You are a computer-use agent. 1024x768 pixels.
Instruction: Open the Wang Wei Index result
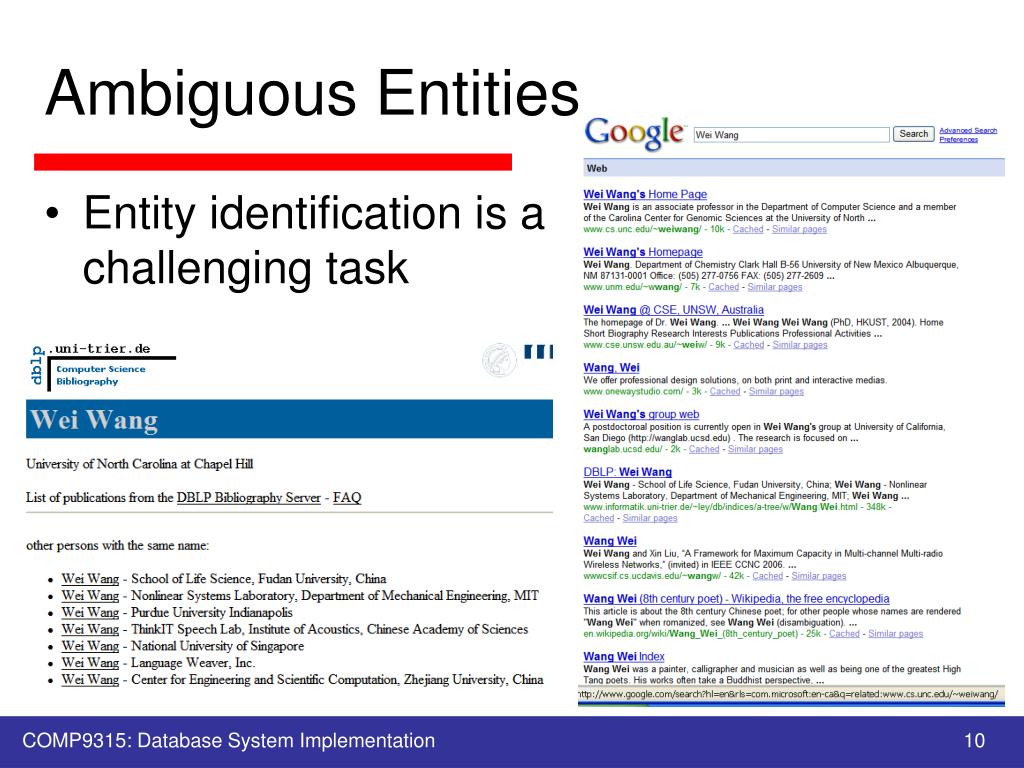tap(624, 656)
